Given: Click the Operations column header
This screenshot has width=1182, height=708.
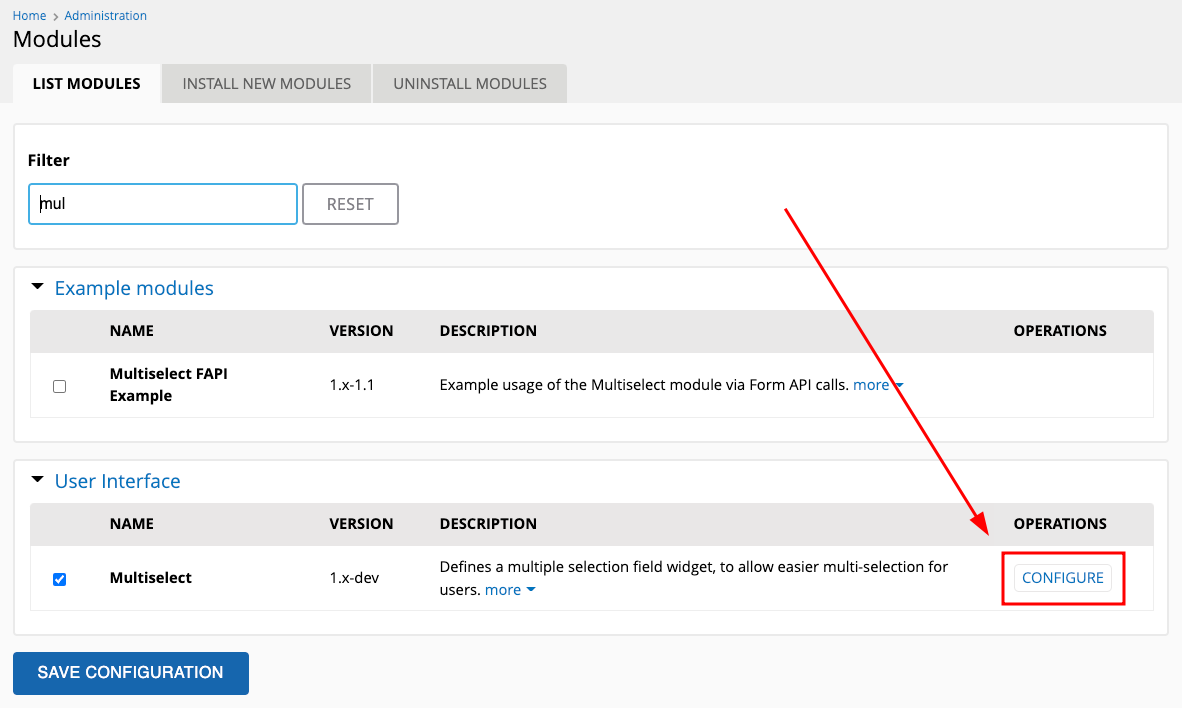Looking at the screenshot, I should [x=1060, y=330].
